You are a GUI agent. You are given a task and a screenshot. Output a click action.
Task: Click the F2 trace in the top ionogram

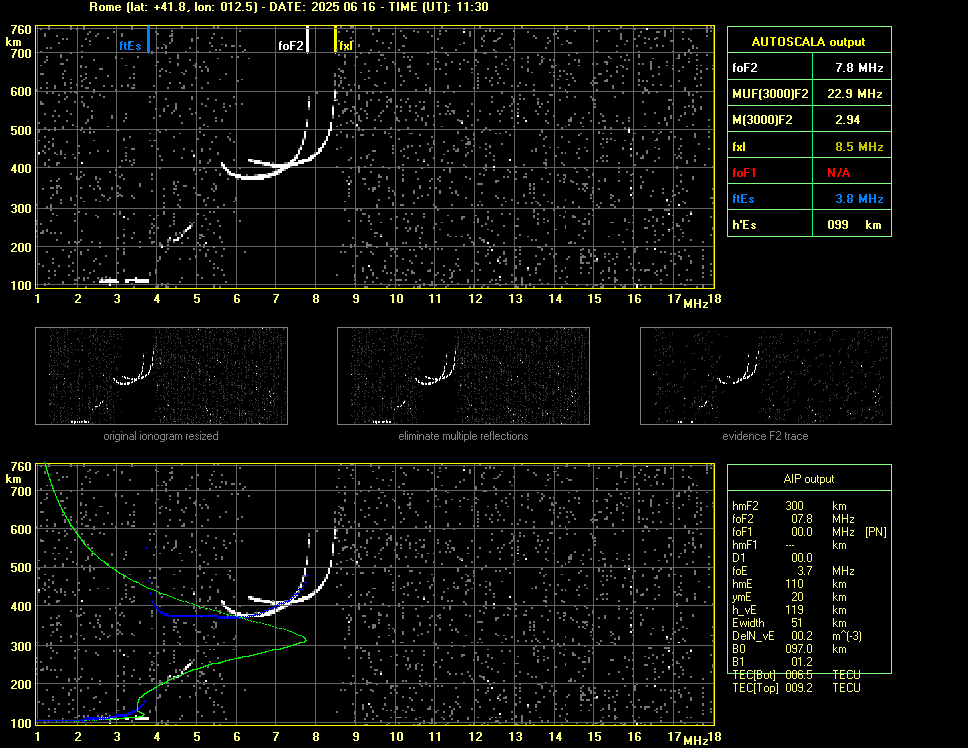pos(253,177)
